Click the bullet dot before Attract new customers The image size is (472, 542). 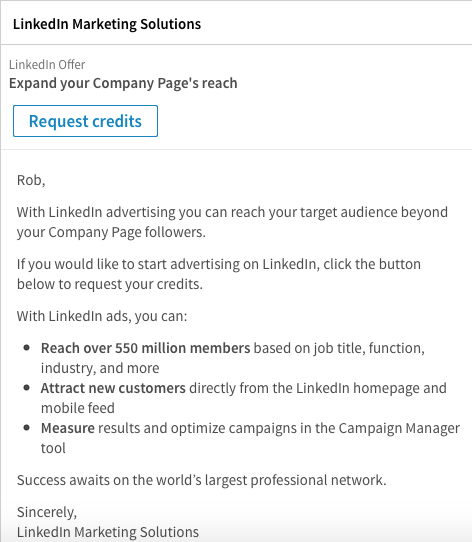(27, 388)
